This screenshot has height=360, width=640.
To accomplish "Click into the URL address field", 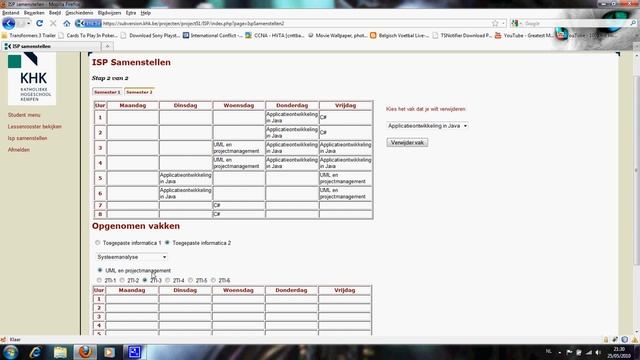I will point(296,23).
